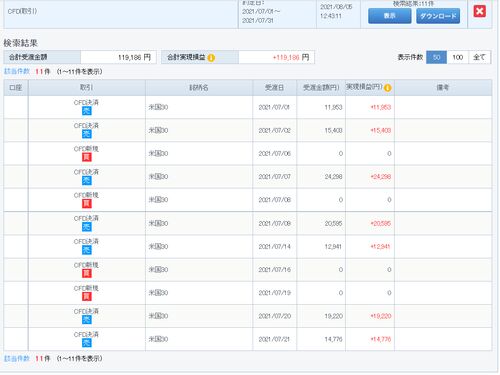Click the ダウンロード button
This screenshot has width=500, height=375.
point(438,16)
